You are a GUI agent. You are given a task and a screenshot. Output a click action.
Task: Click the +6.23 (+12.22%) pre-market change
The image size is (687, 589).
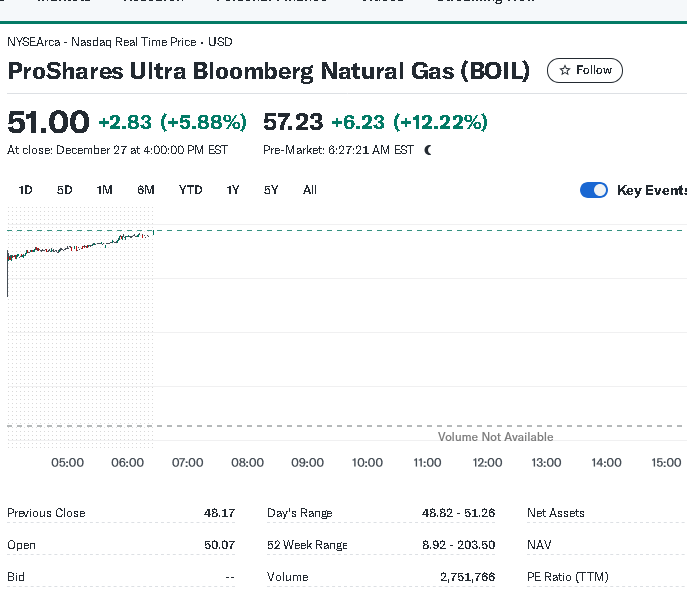pos(409,122)
